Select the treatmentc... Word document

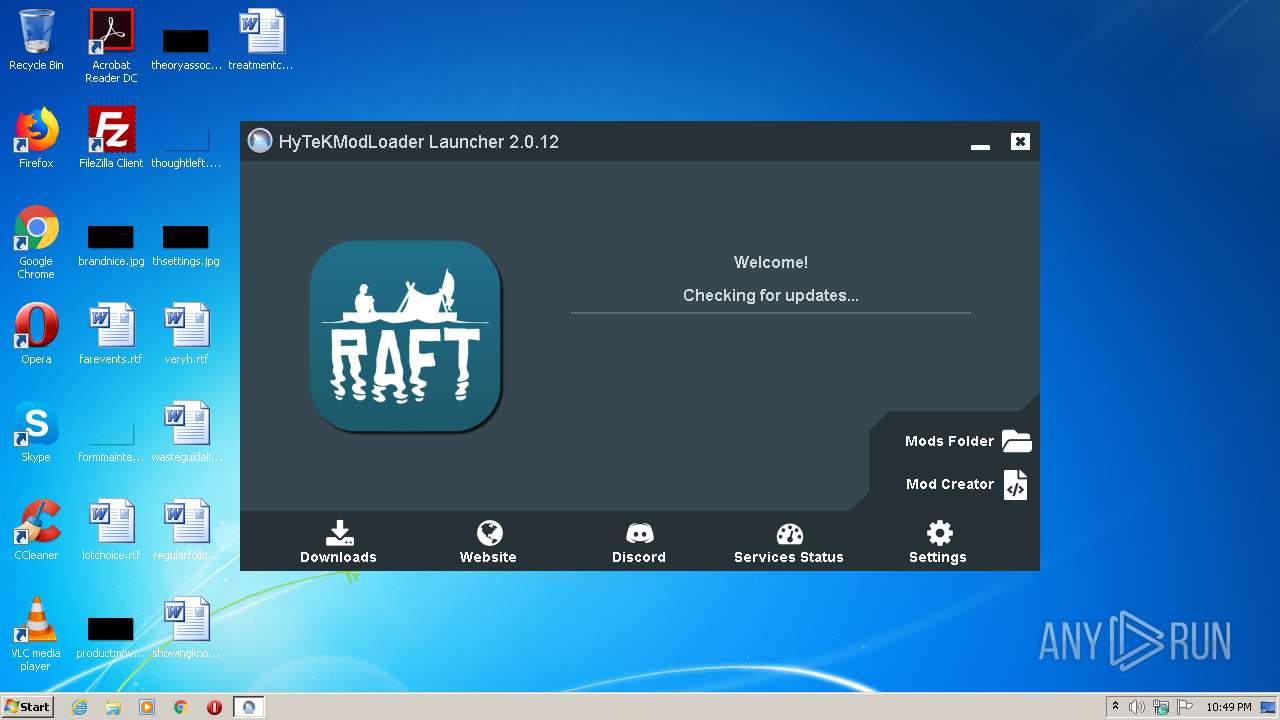pyautogui.click(x=261, y=41)
